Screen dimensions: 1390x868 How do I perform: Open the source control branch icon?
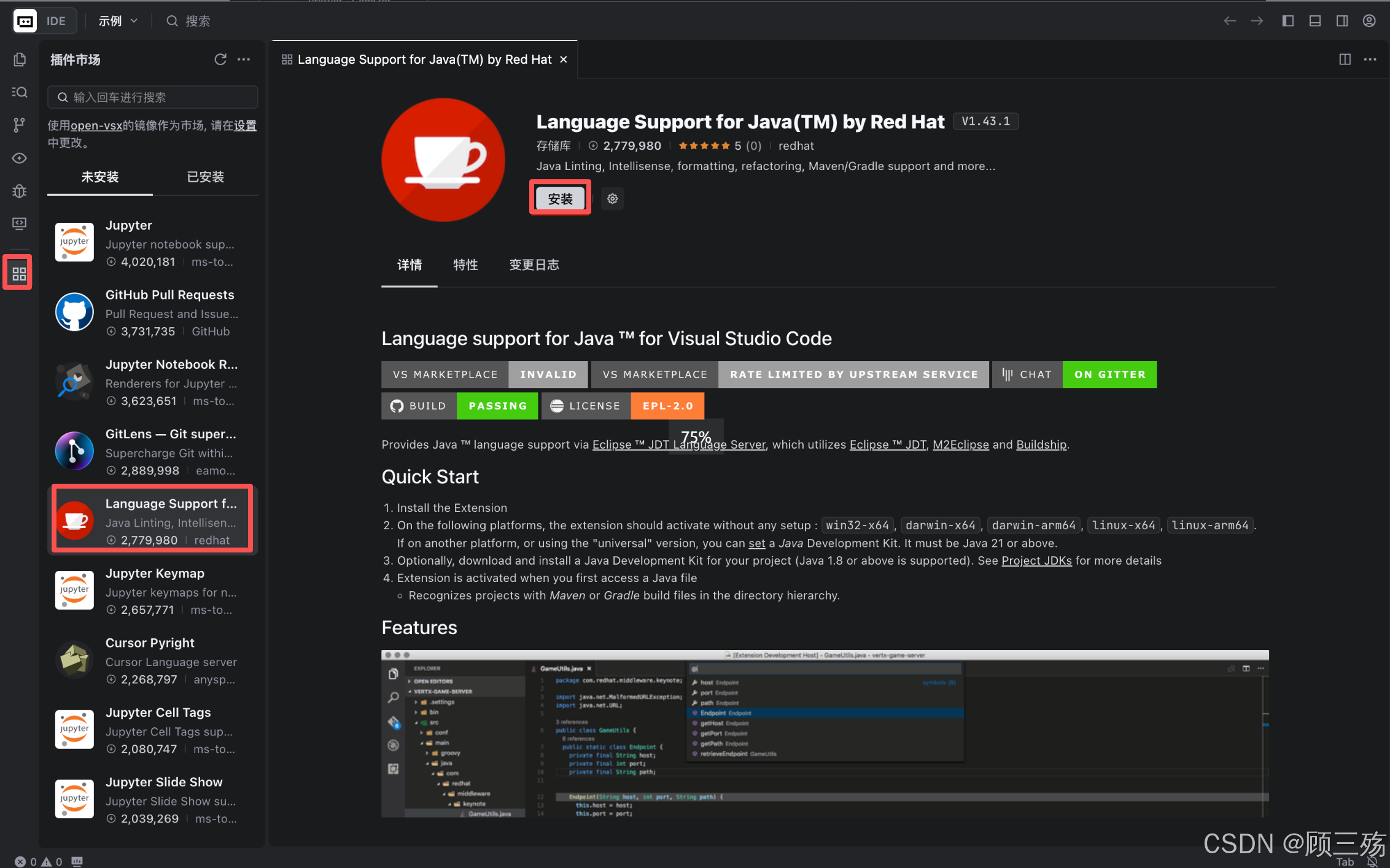click(x=19, y=125)
